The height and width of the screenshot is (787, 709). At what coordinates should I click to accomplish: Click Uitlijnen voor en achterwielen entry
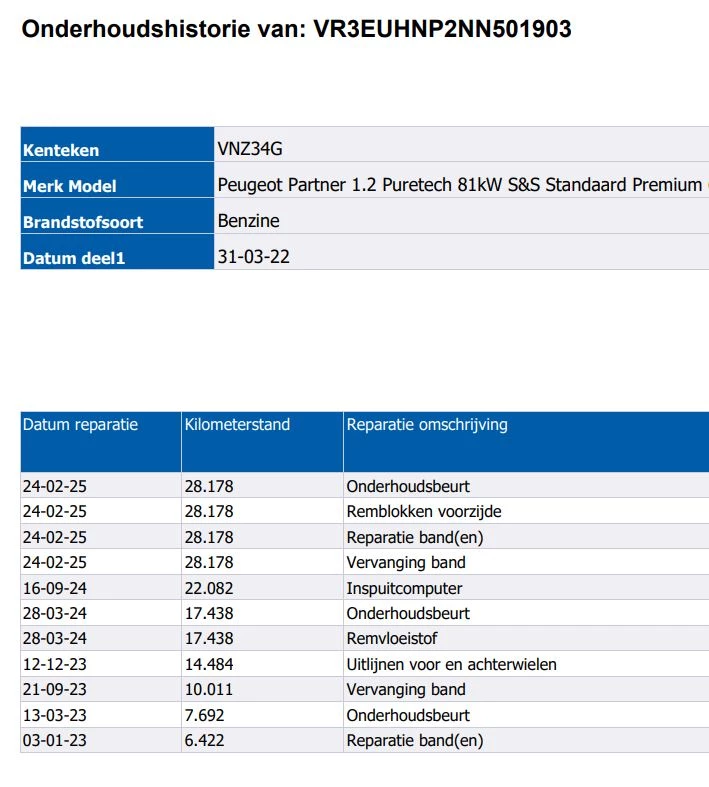pyautogui.click(x=452, y=664)
